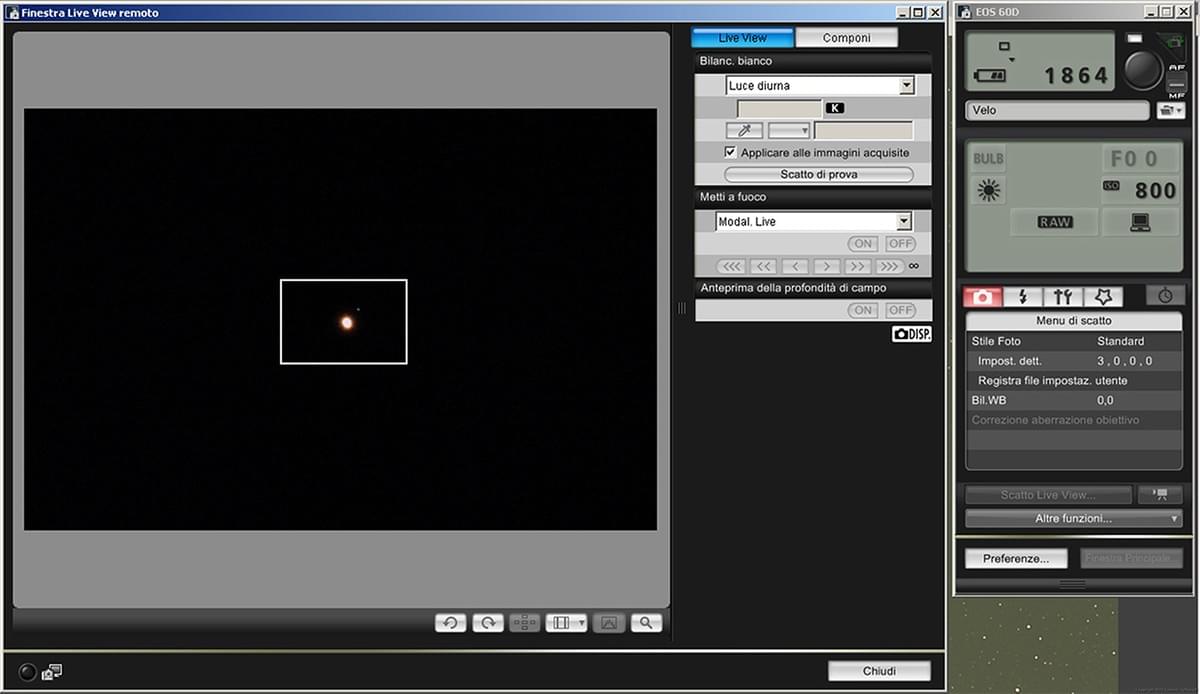
Task: Click the self-timer clock icon
Action: click(x=1166, y=297)
